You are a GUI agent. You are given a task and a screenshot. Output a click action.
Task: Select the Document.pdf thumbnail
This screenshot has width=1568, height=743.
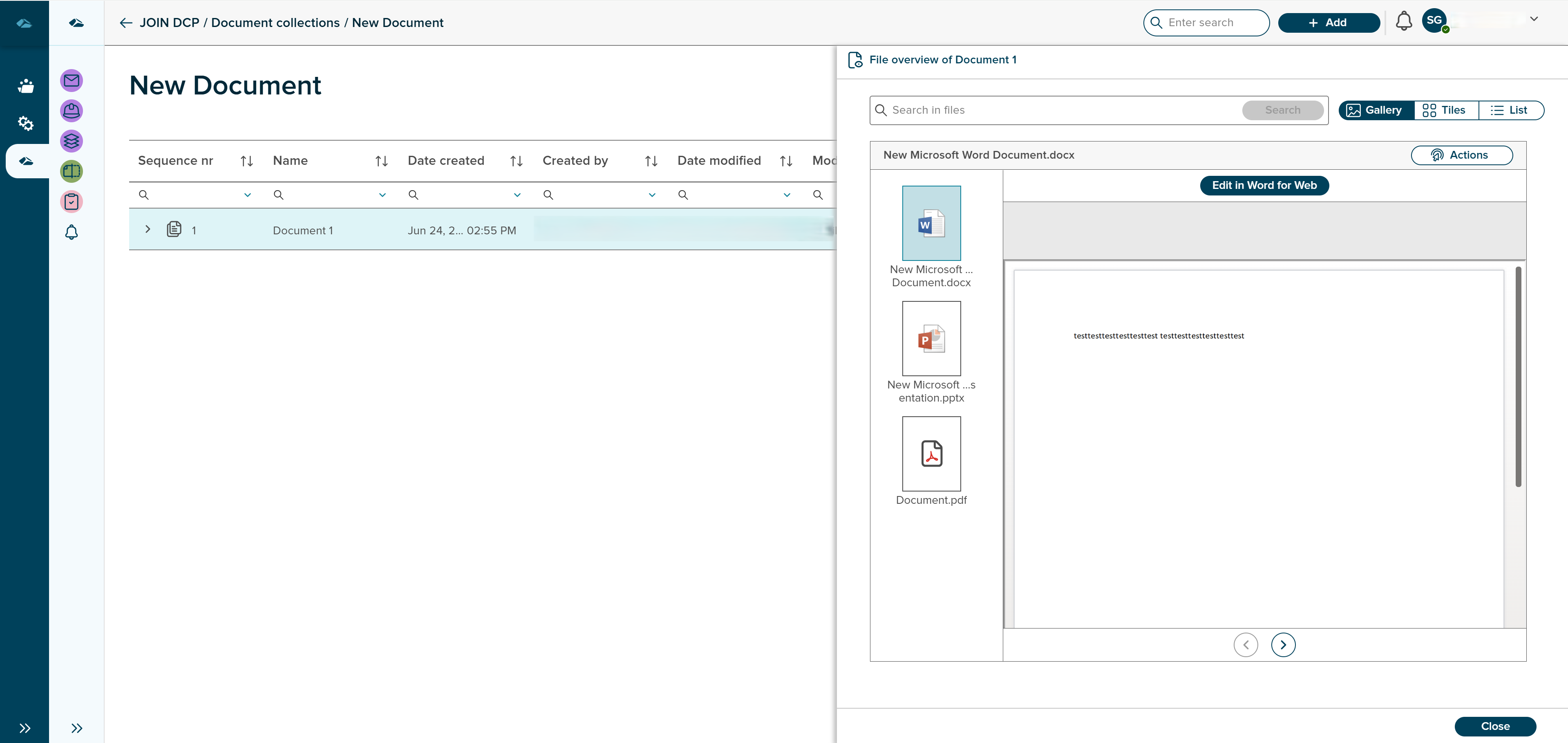click(931, 454)
